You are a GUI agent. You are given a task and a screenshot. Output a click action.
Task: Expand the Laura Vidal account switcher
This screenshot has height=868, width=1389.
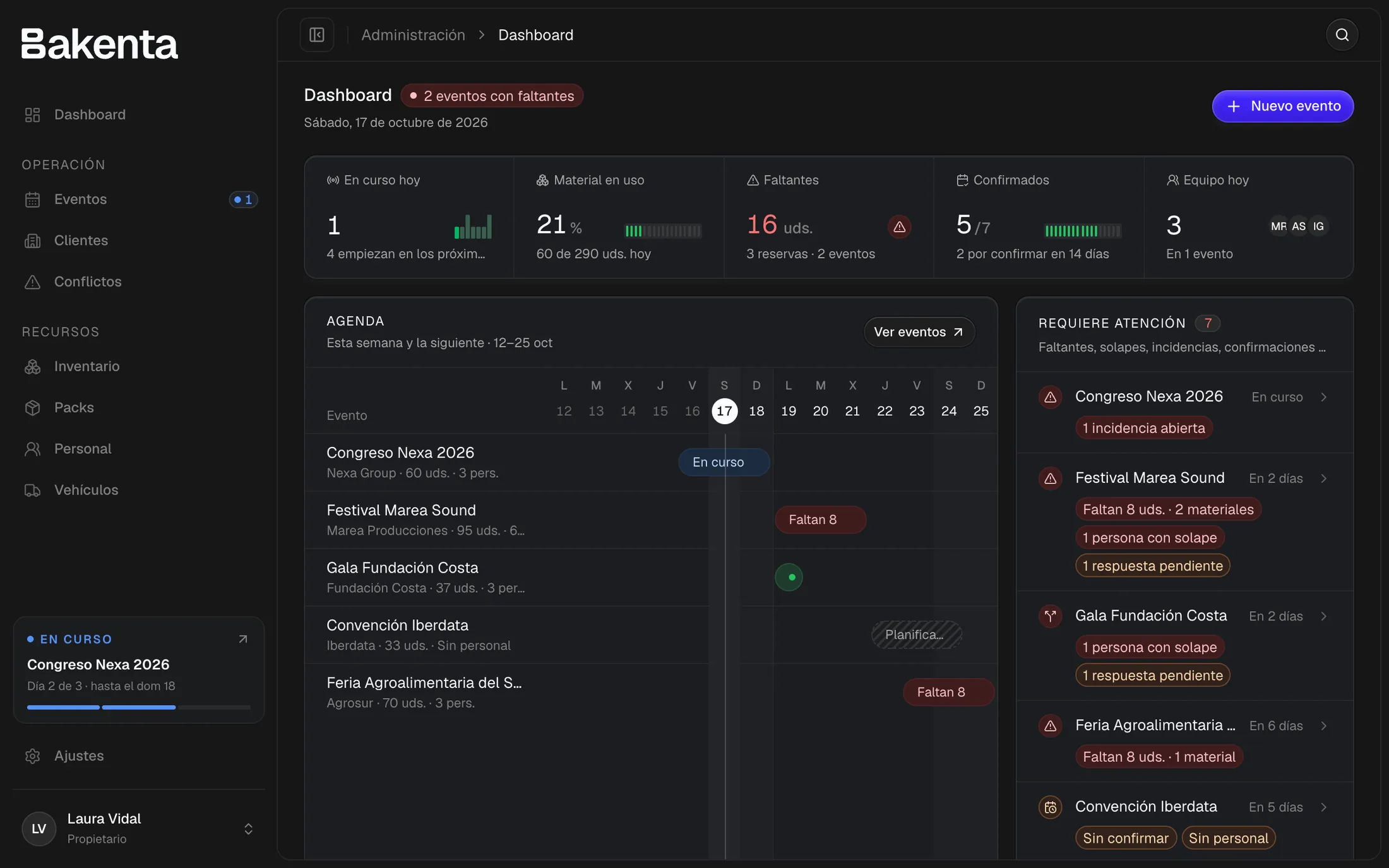pyautogui.click(x=248, y=829)
